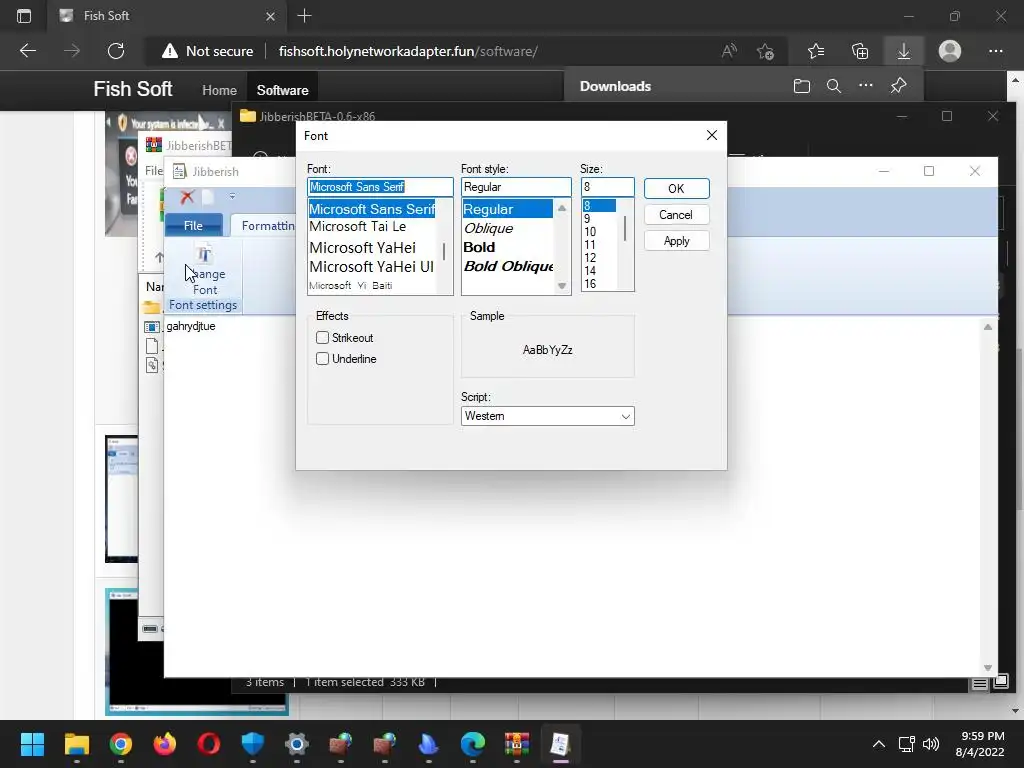Add this page to favorites star
This screenshot has height=768, width=1024.
[x=765, y=51]
